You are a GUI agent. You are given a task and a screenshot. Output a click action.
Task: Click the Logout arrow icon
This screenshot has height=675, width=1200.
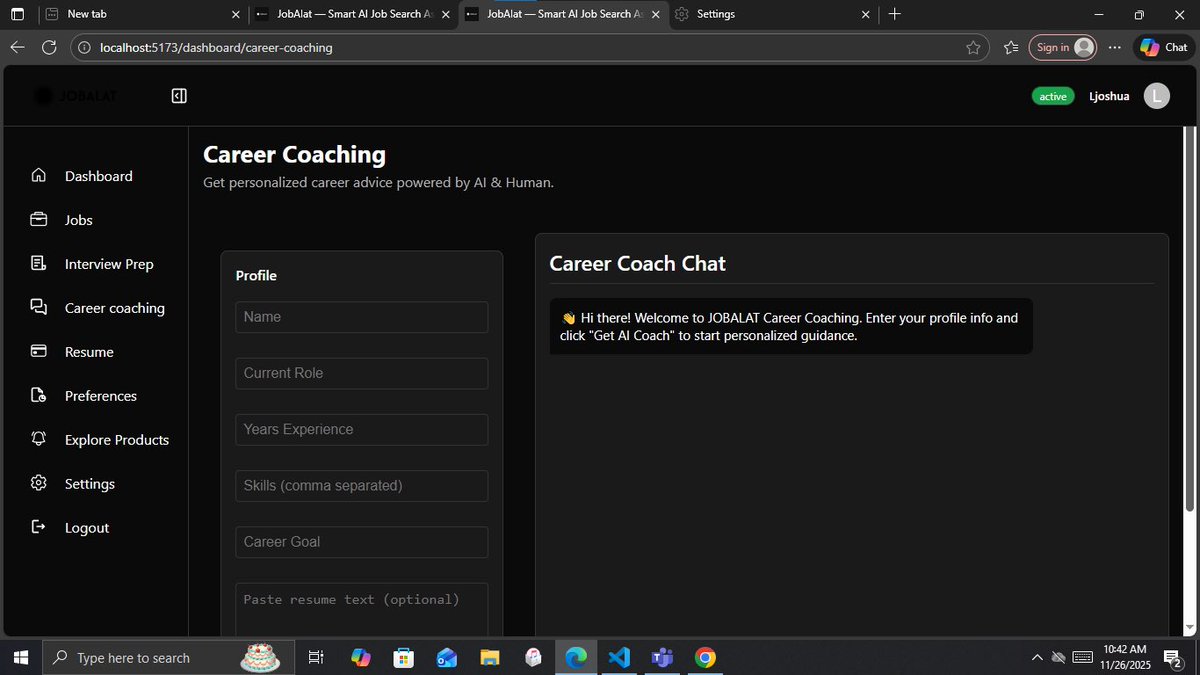click(39, 527)
